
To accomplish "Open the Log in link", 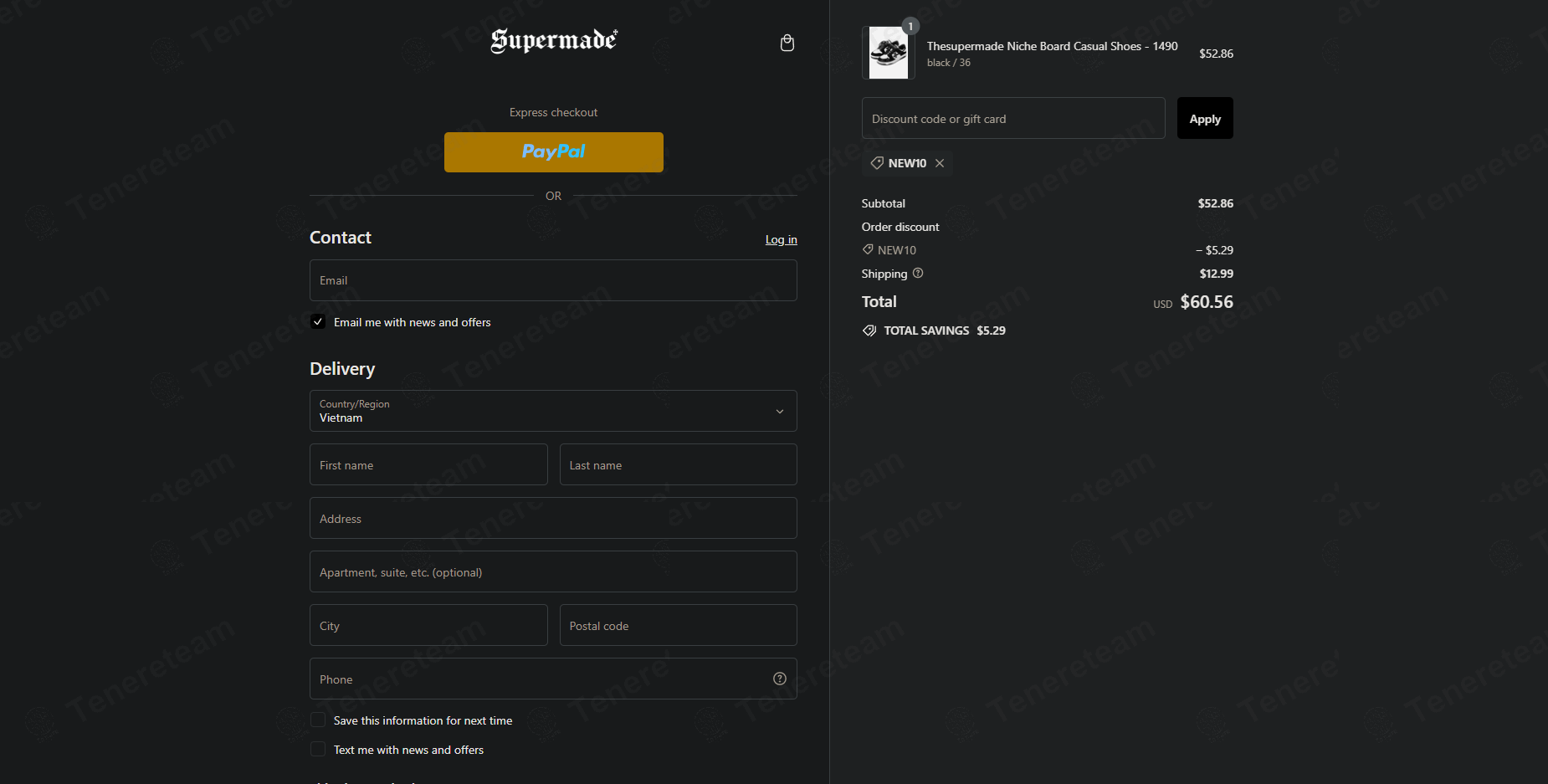I will point(782,239).
